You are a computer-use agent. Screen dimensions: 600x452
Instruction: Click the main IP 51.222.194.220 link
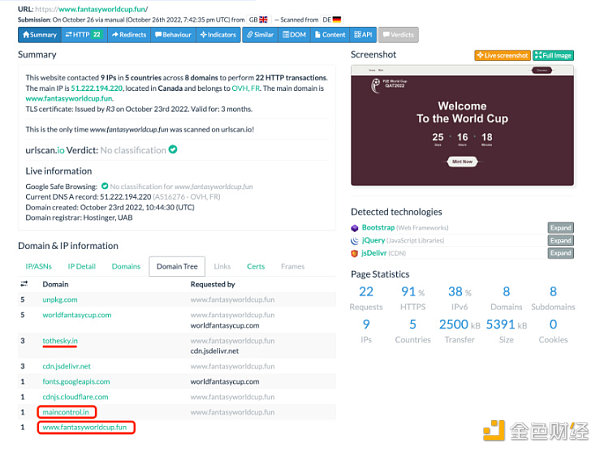pos(97,88)
